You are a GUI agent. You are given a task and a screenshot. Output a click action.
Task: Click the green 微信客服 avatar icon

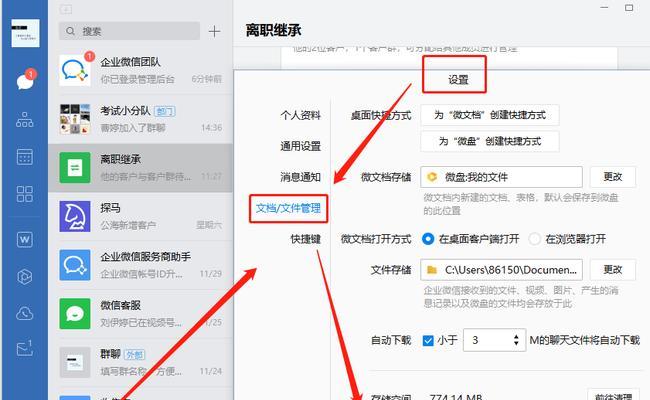75,314
